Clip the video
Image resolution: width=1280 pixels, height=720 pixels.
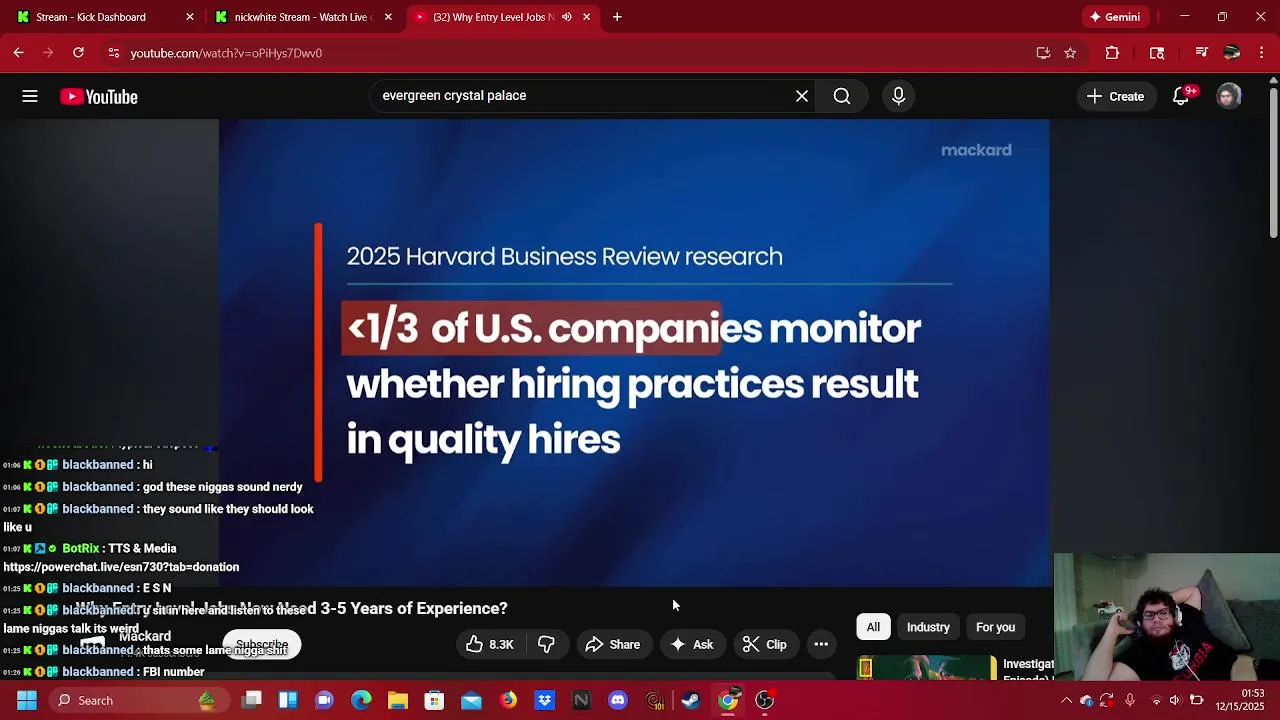tap(765, 645)
